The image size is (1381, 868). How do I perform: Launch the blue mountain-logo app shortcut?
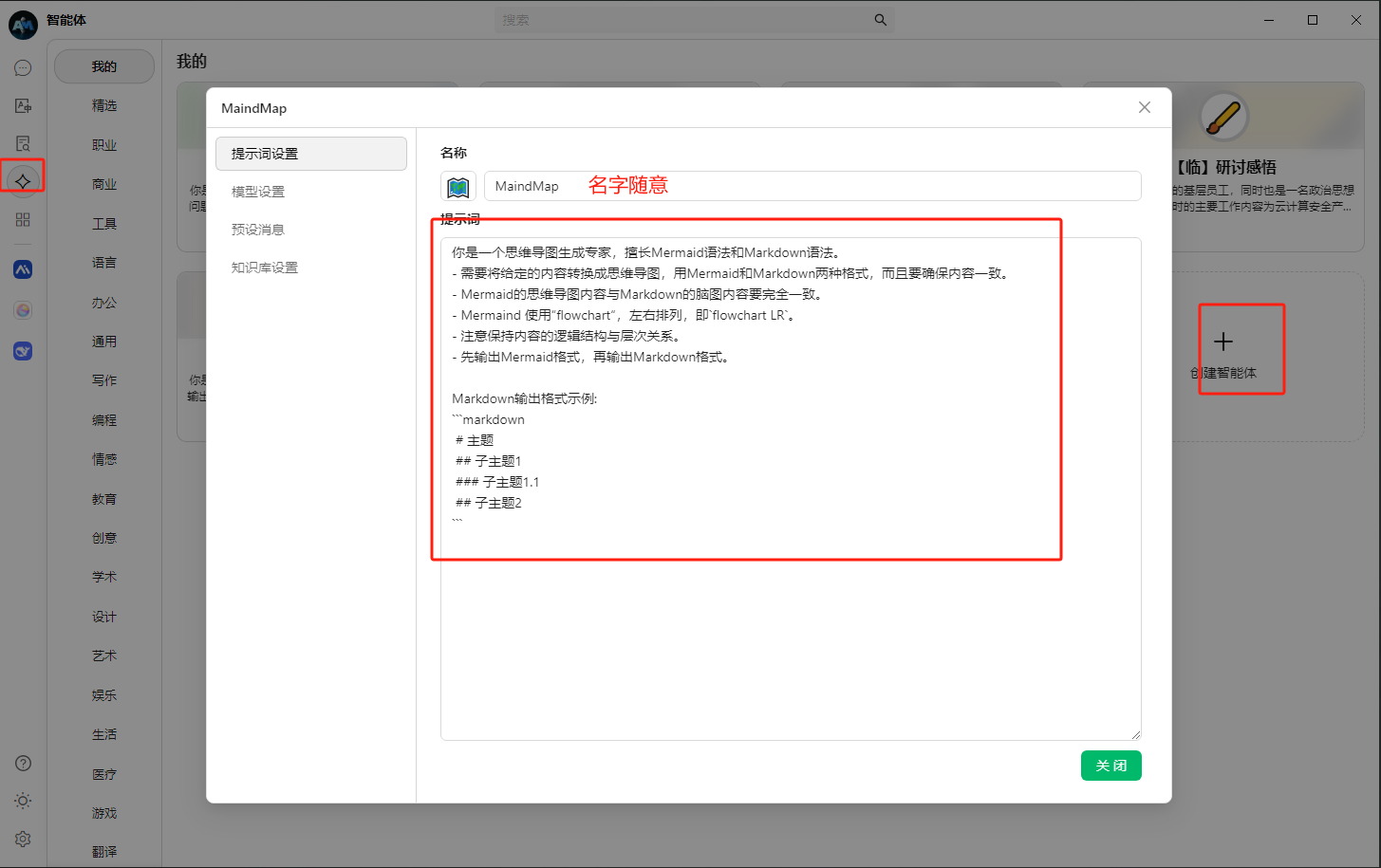point(23,270)
